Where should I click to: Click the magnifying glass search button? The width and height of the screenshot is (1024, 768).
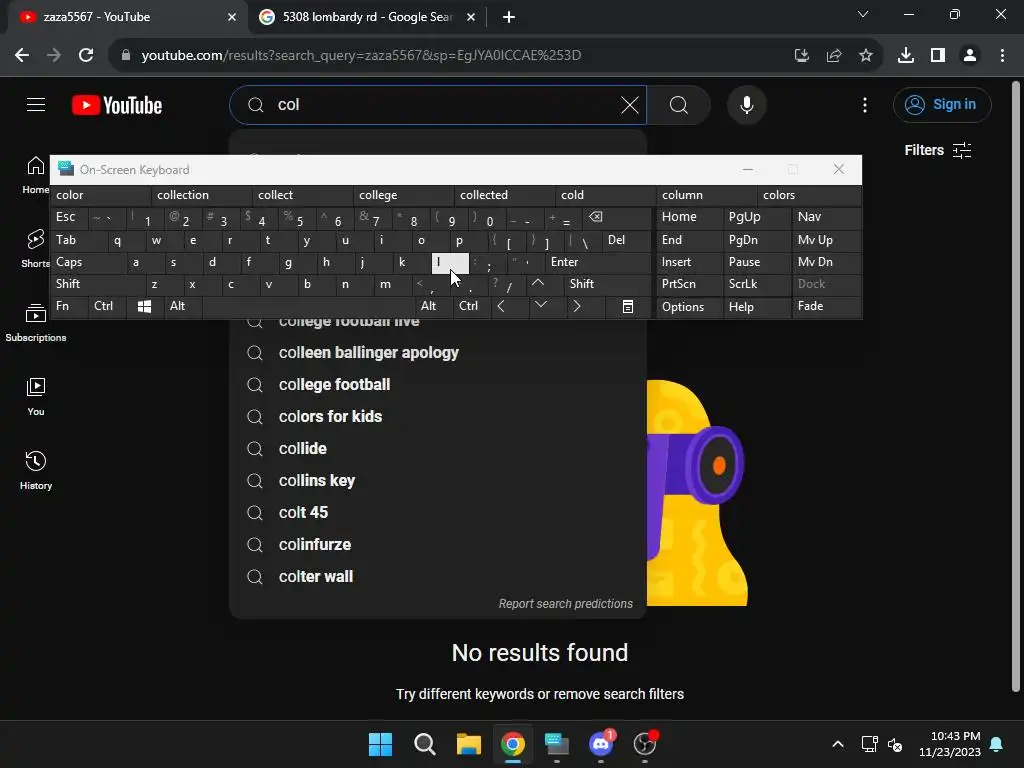pos(679,104)
